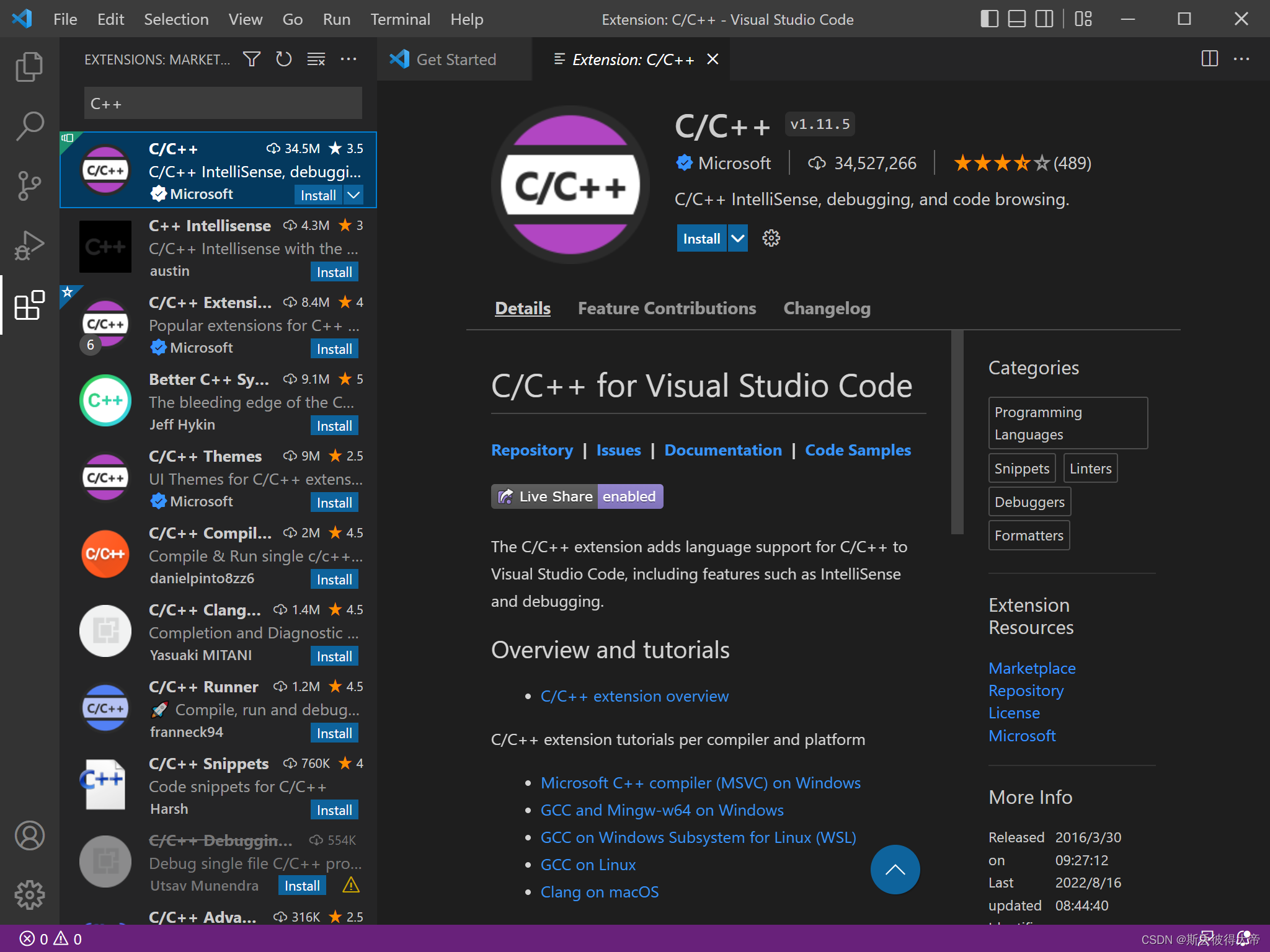Install the C/C++ Themes extension

point(334,503)
